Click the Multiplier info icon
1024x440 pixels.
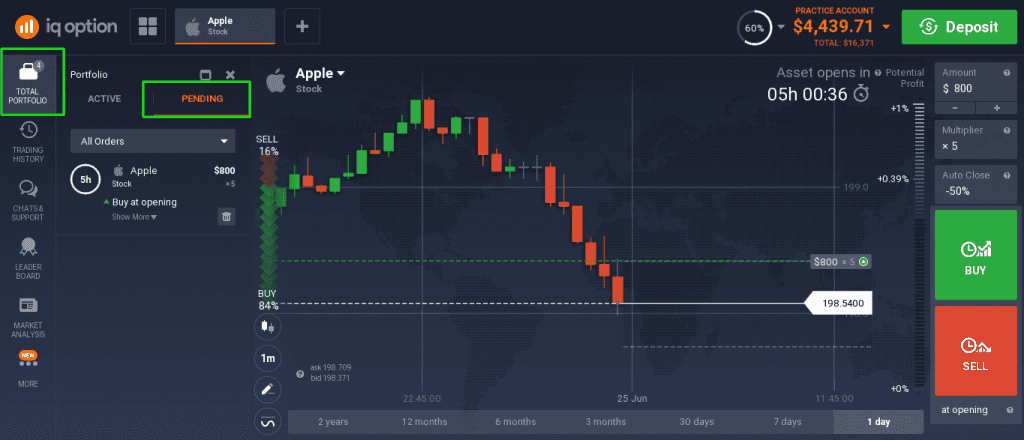pos(1007,130)
